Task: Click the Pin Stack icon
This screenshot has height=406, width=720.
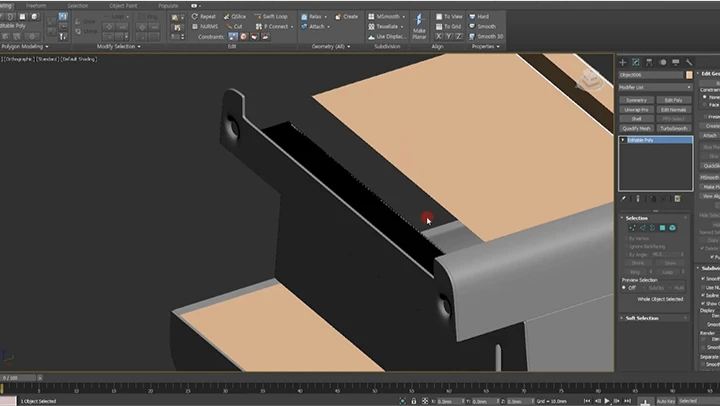Action: tap(623, 199)
